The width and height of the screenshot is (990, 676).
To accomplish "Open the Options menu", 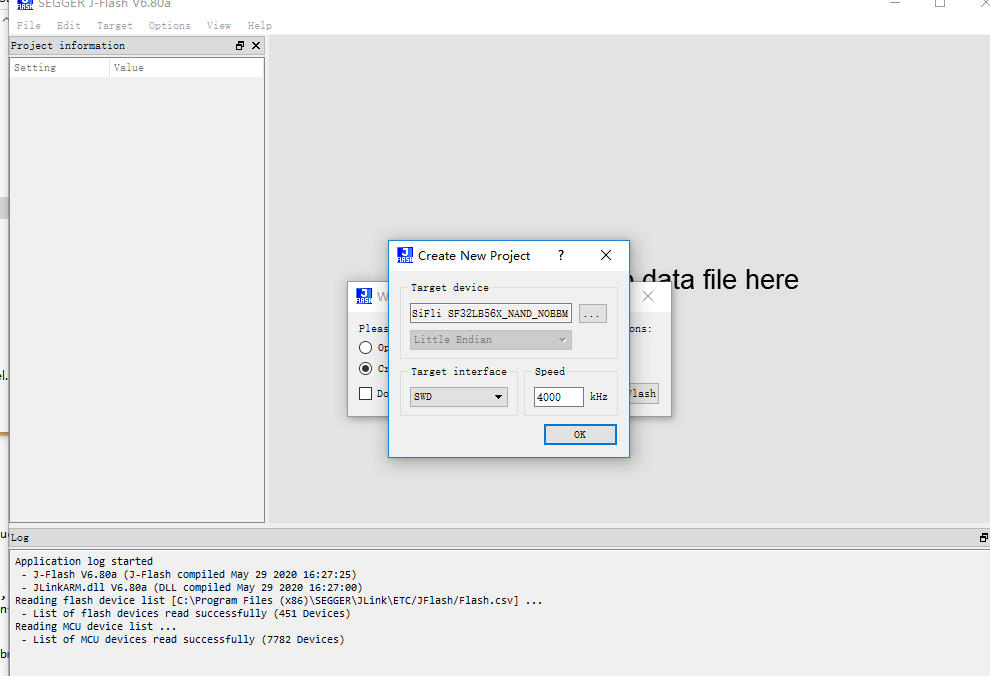I will pyautogui.click(x=169, y=25).
